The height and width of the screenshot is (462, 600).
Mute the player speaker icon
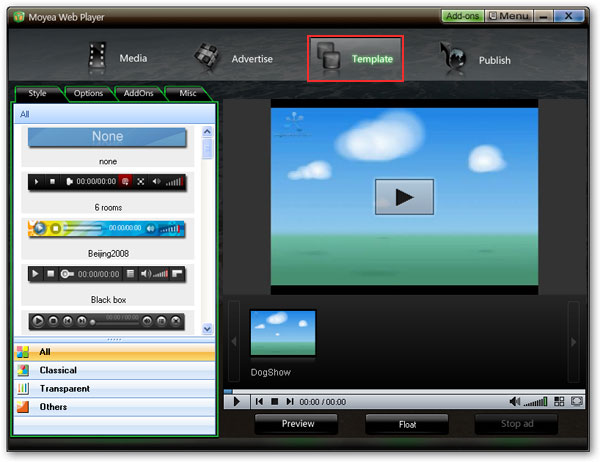515,402
